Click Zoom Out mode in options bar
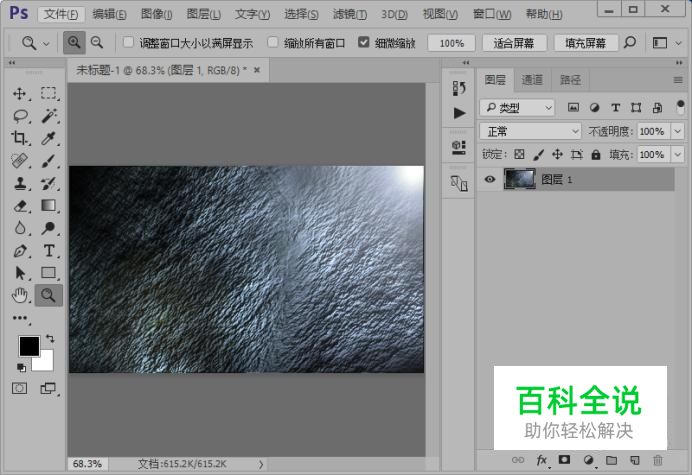 (x=97, y=43)
